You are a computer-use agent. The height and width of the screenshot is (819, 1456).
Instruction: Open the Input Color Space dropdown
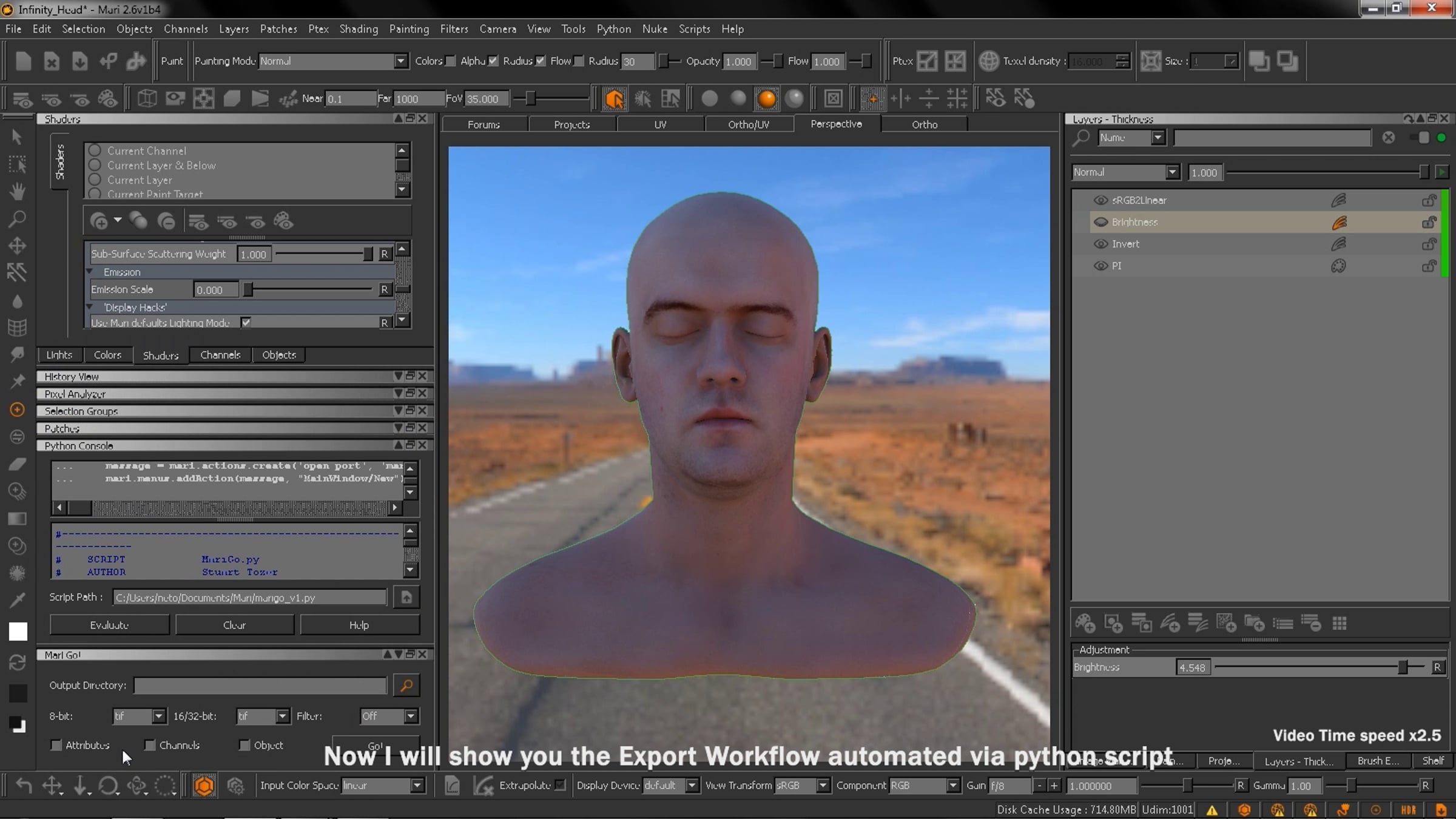pos(383,786)
